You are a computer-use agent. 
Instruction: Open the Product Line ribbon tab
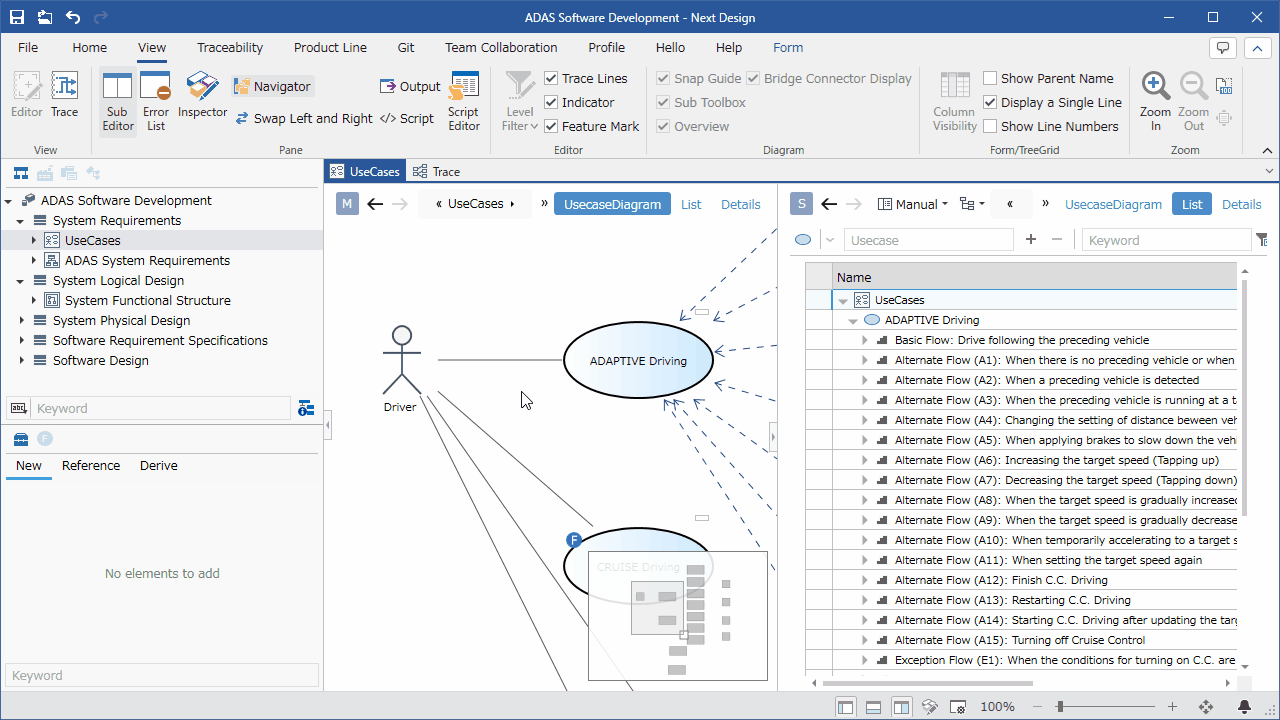click(x=330, y=47)
